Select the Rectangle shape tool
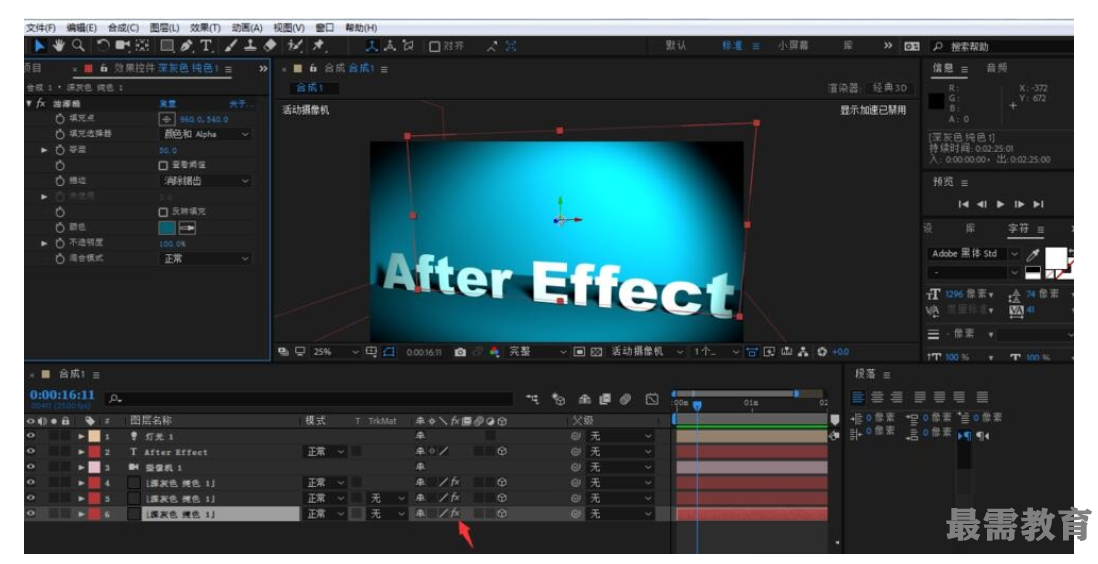1098x564 pixels. click(167, 46)
